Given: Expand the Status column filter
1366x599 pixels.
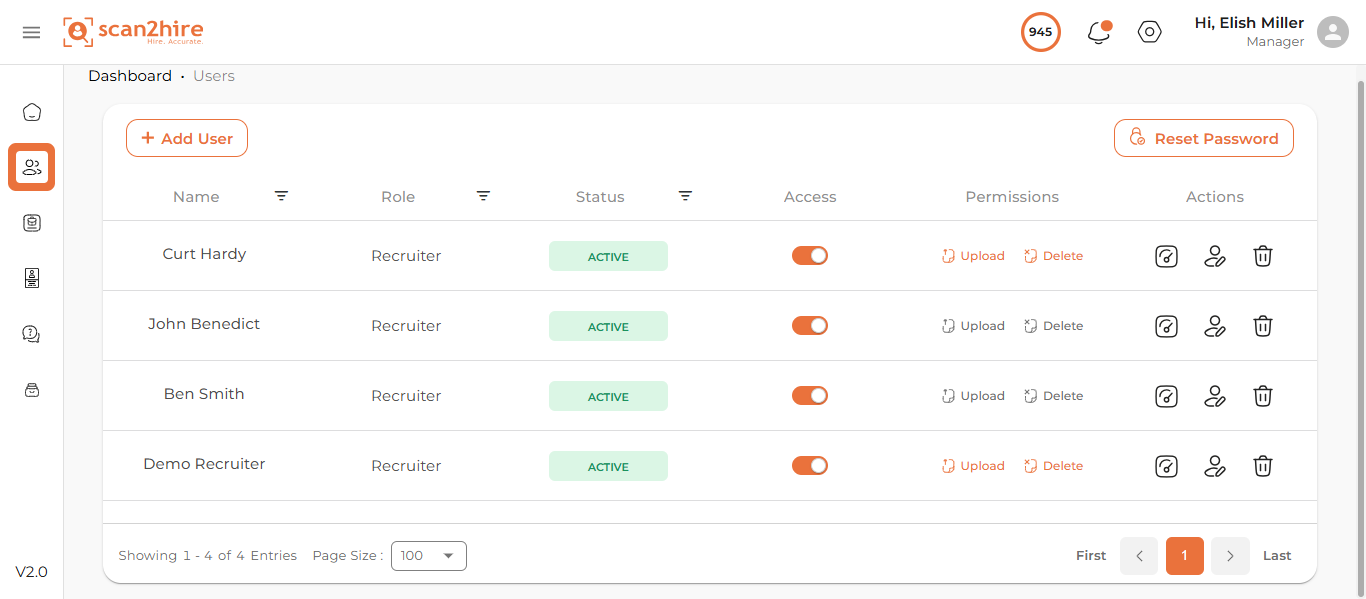Looking at the screenshot, I should click(x=685, y=196).
